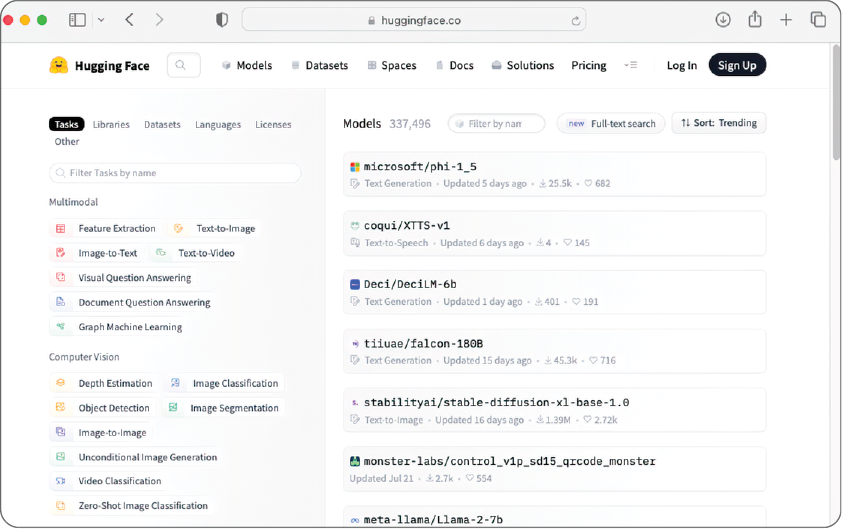
Task: Select Visual Question Answering task tag
Action: [x=124, y=278]
